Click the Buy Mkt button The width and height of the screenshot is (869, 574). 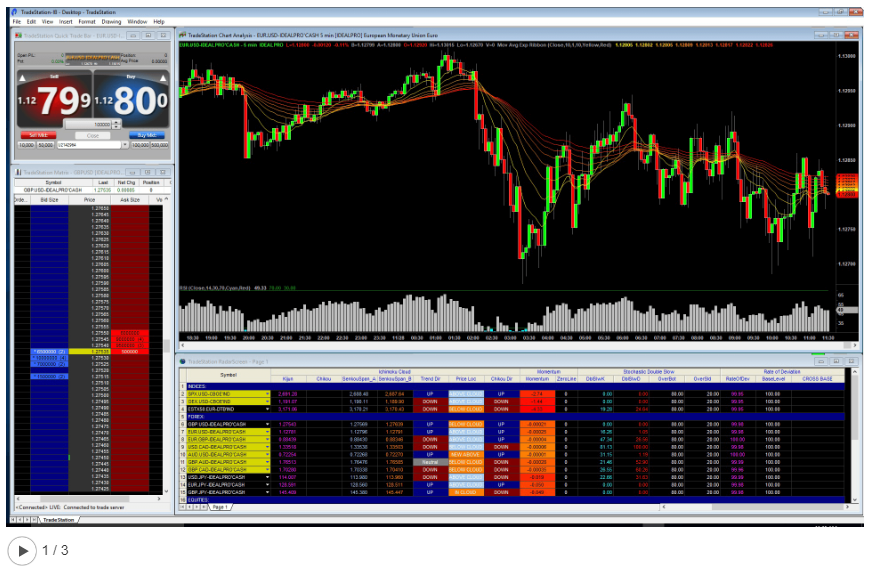pos(147,135)
